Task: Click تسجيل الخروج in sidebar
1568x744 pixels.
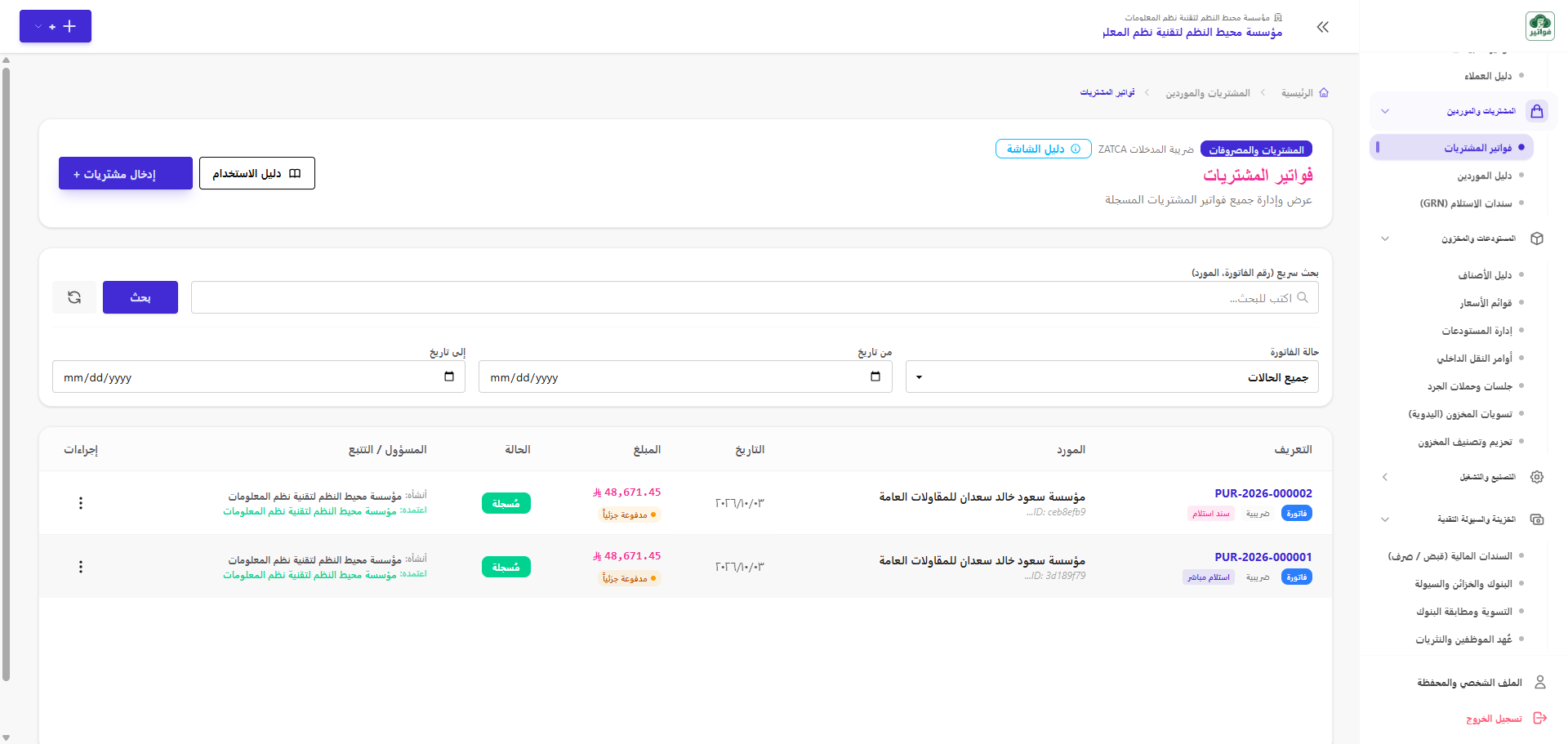Action: pyautogui.click(x=1494, y=719)
